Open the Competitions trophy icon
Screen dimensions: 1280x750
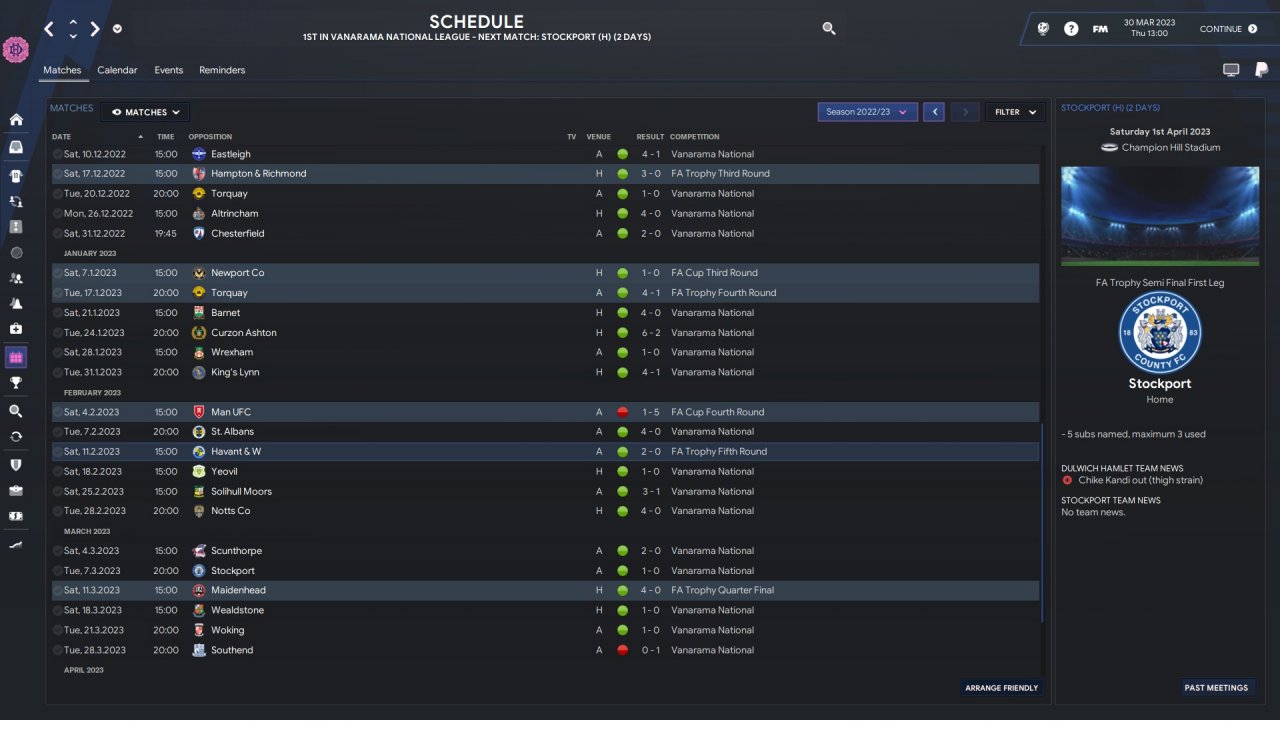[16, 383]
